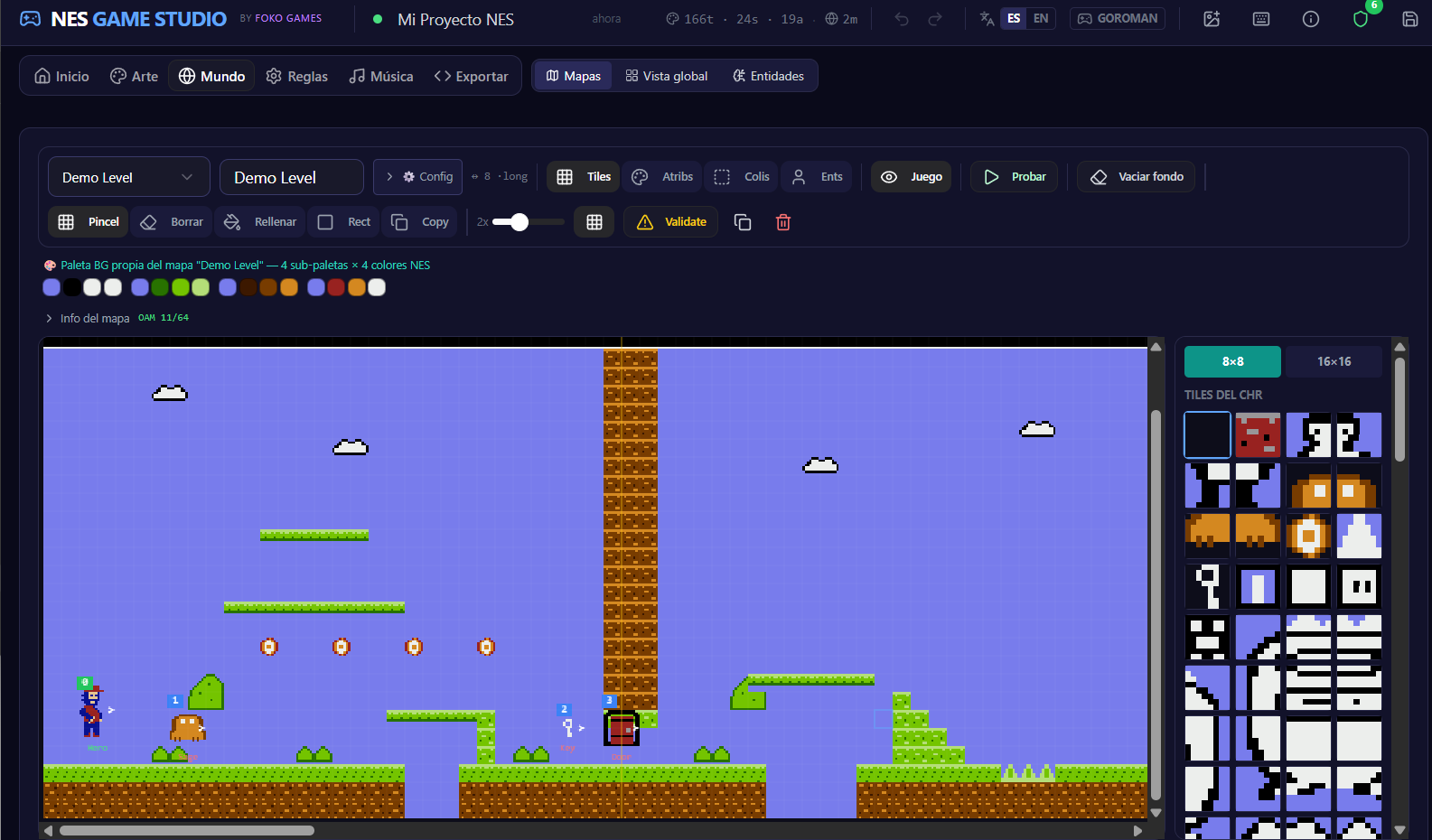Viewport: 1432px width, 840px height.
Task: Pick the solid white square tile
Action: [1308, 587]
